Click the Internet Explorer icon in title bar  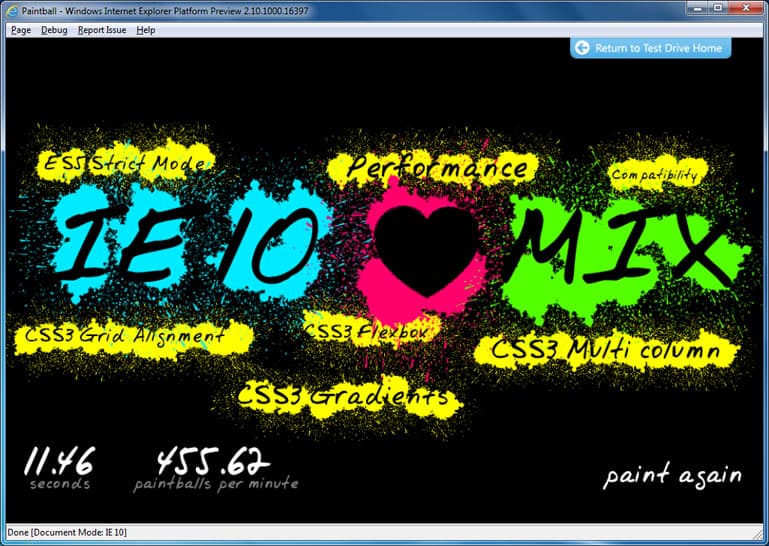tap(11, 8)
